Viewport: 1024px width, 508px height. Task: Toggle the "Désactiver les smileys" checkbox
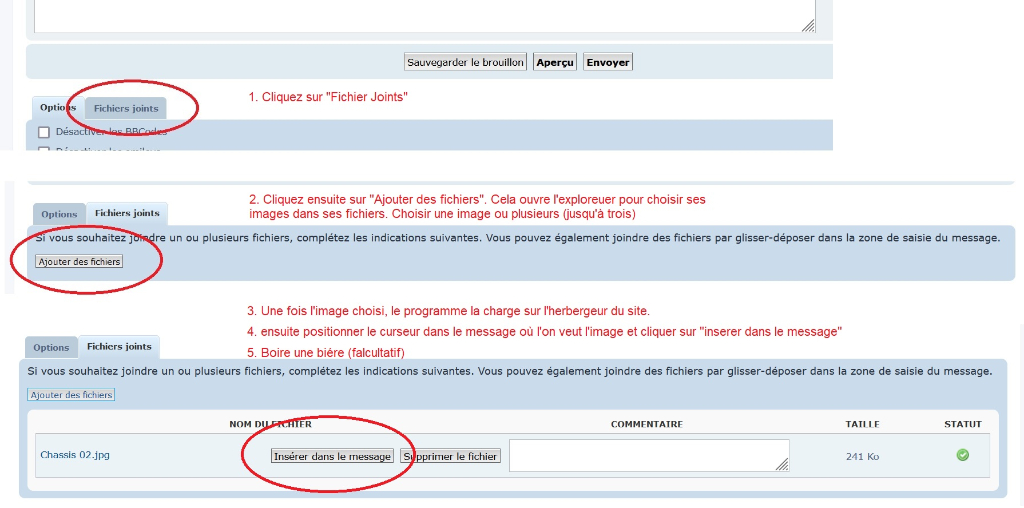pyautogui.click(x=44, y=151)
